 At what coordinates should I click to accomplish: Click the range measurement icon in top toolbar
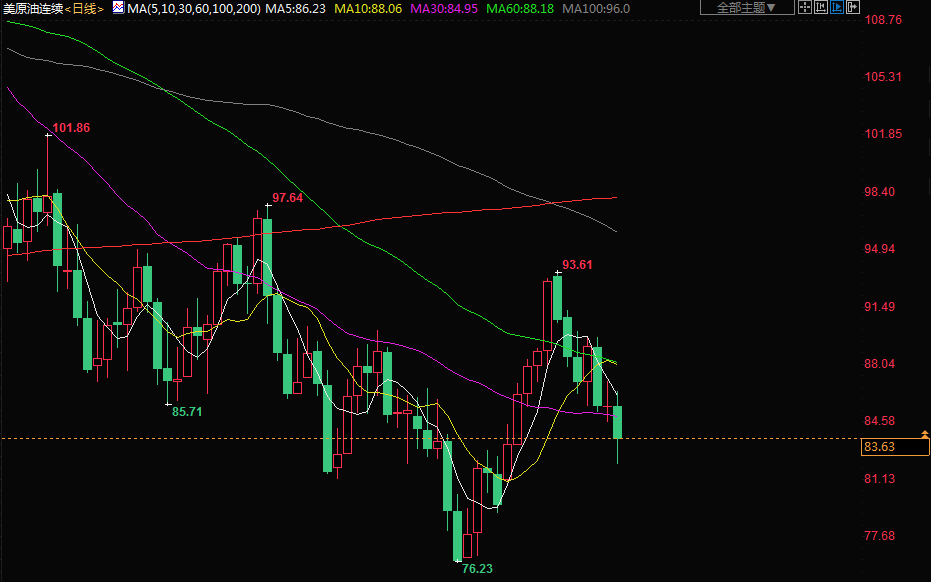point(821,8)
